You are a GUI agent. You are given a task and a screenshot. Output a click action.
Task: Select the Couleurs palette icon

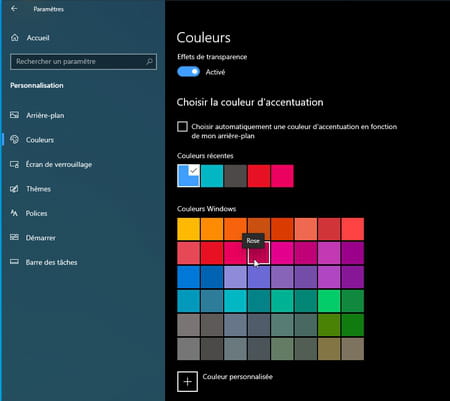point(14,140)
